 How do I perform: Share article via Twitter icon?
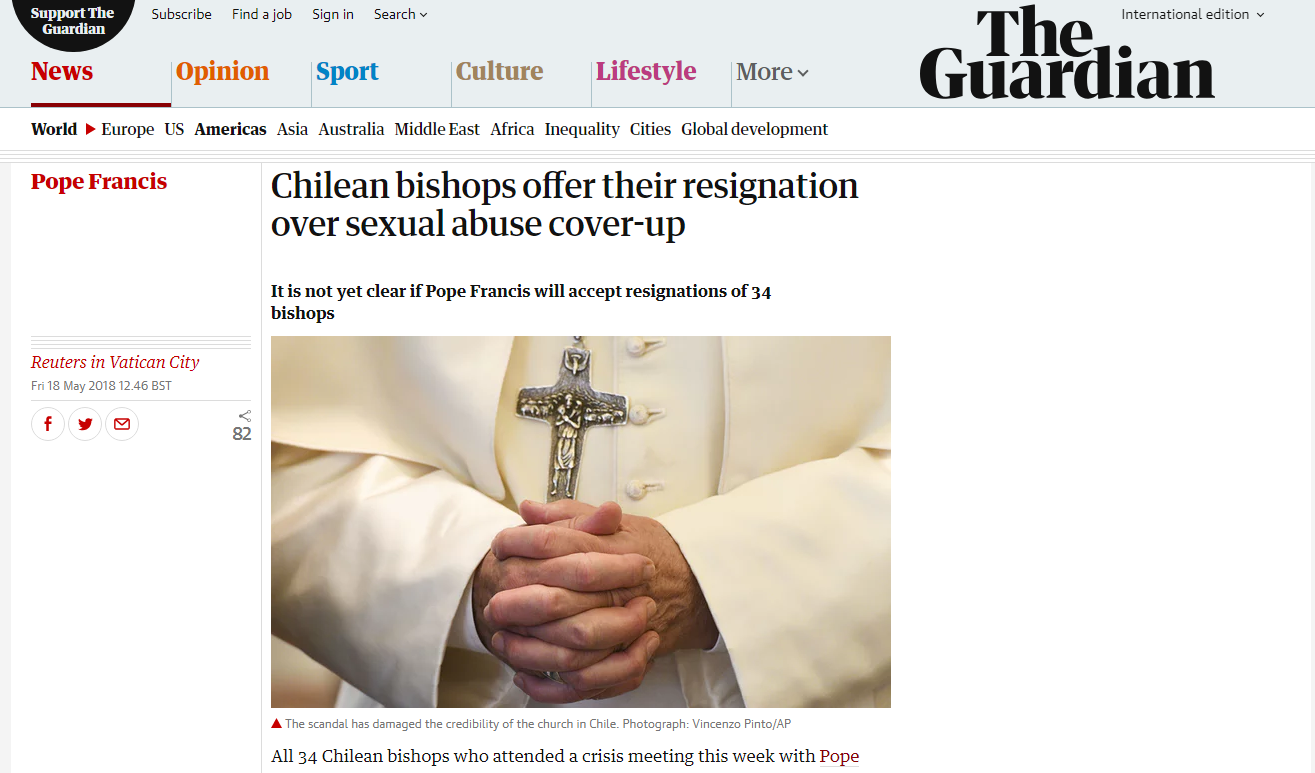85,424
